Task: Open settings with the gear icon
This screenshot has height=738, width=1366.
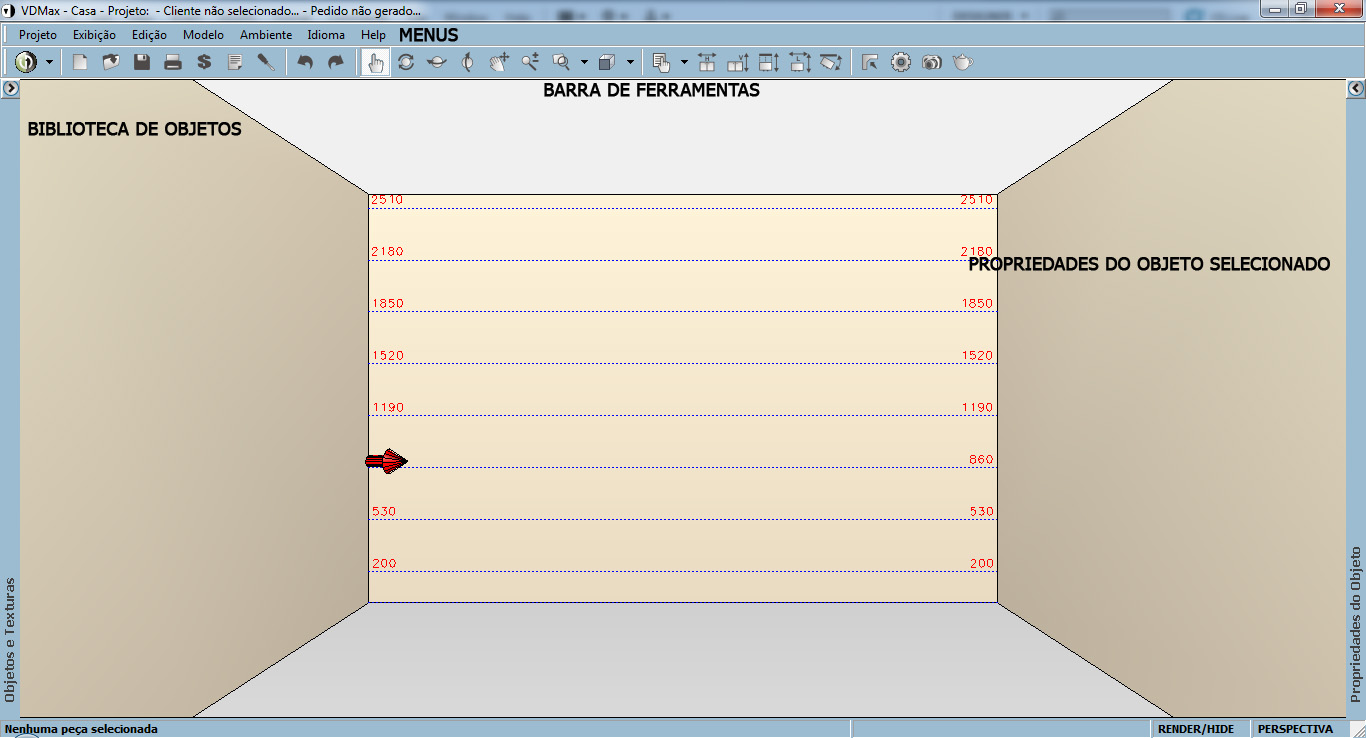Action: point(901,62)
